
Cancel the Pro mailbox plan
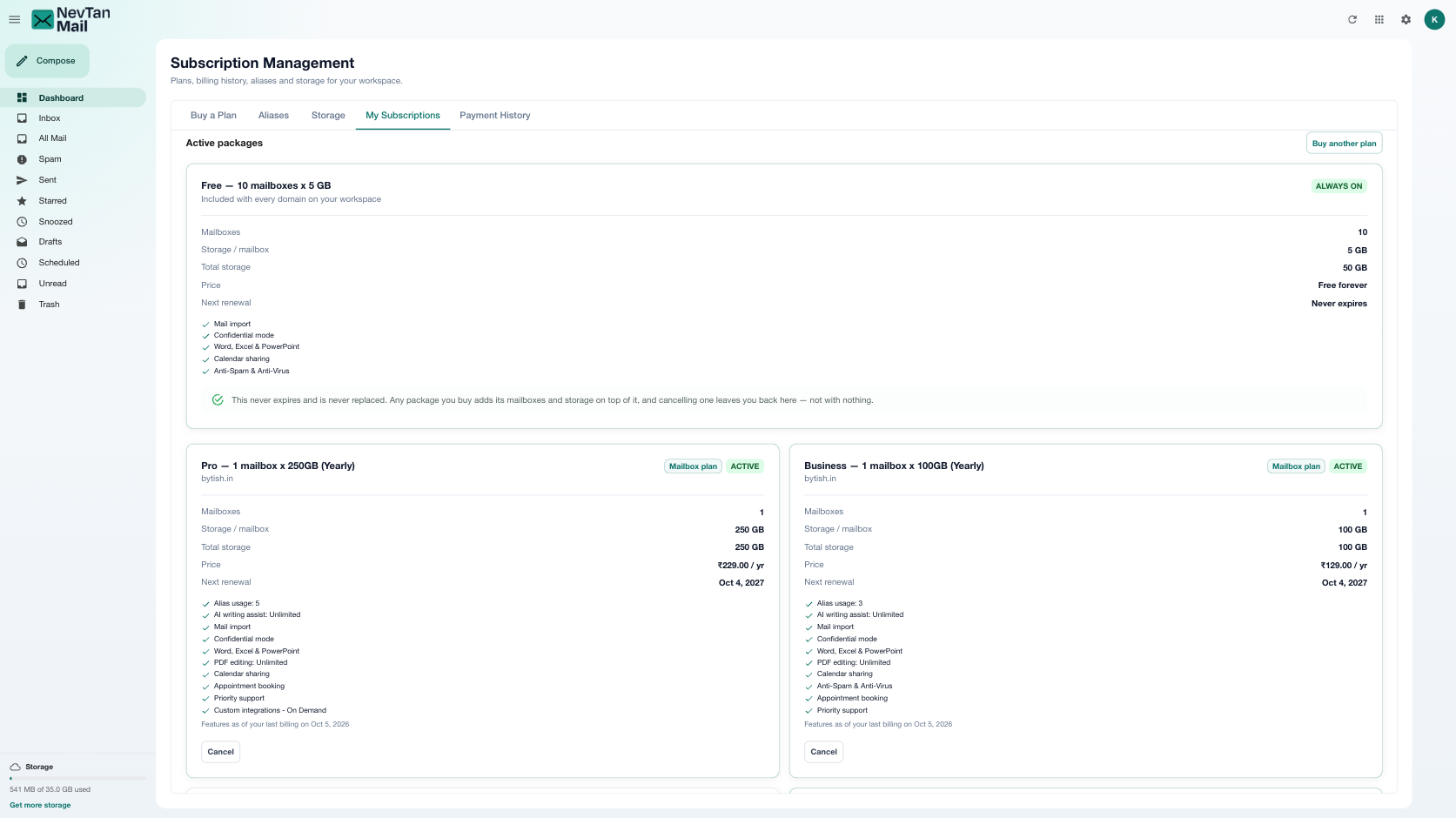point(220,752)
